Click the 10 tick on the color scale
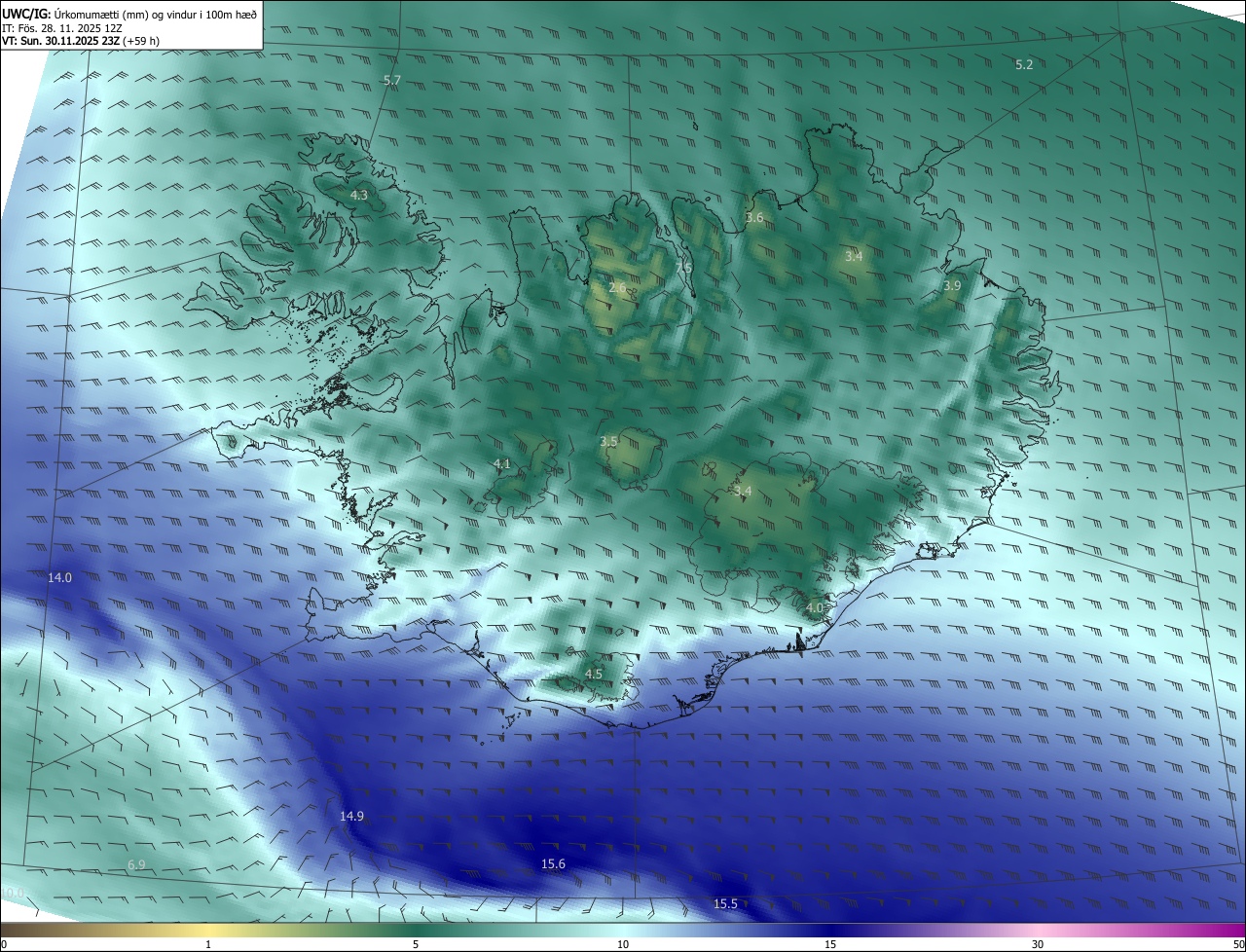The width and height of the screenshot is (1246, 952). pyautogui.click(x=623, y=944)
